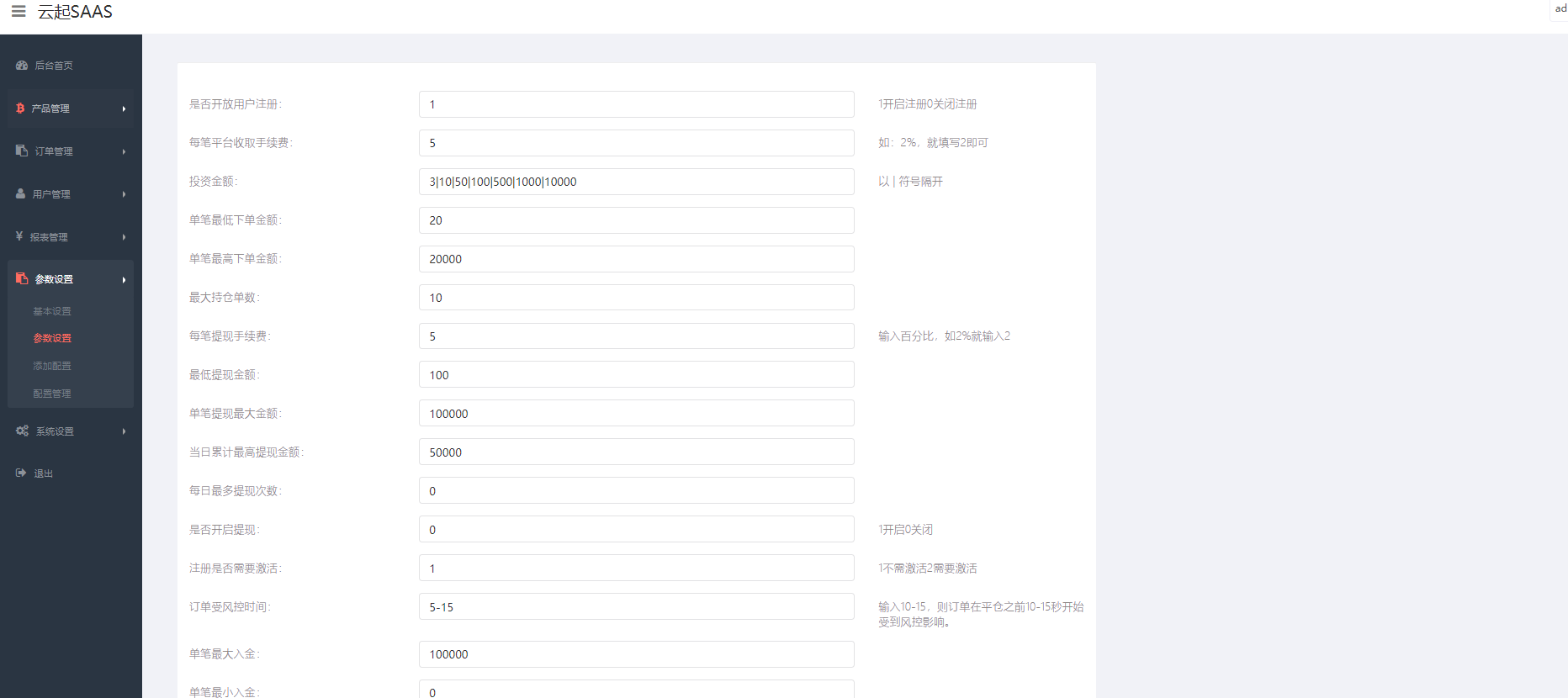Click the yen icon for 报表管理
1568x698 pixels.
pos(19,237)
